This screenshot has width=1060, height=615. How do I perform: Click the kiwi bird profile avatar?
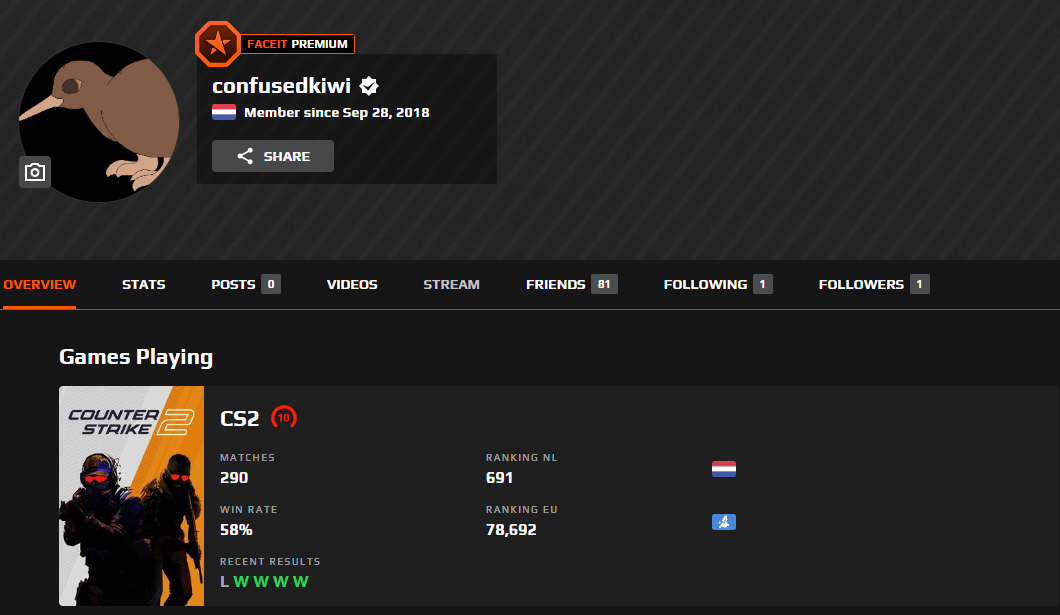pyautogui.click(x=99, y=122)
